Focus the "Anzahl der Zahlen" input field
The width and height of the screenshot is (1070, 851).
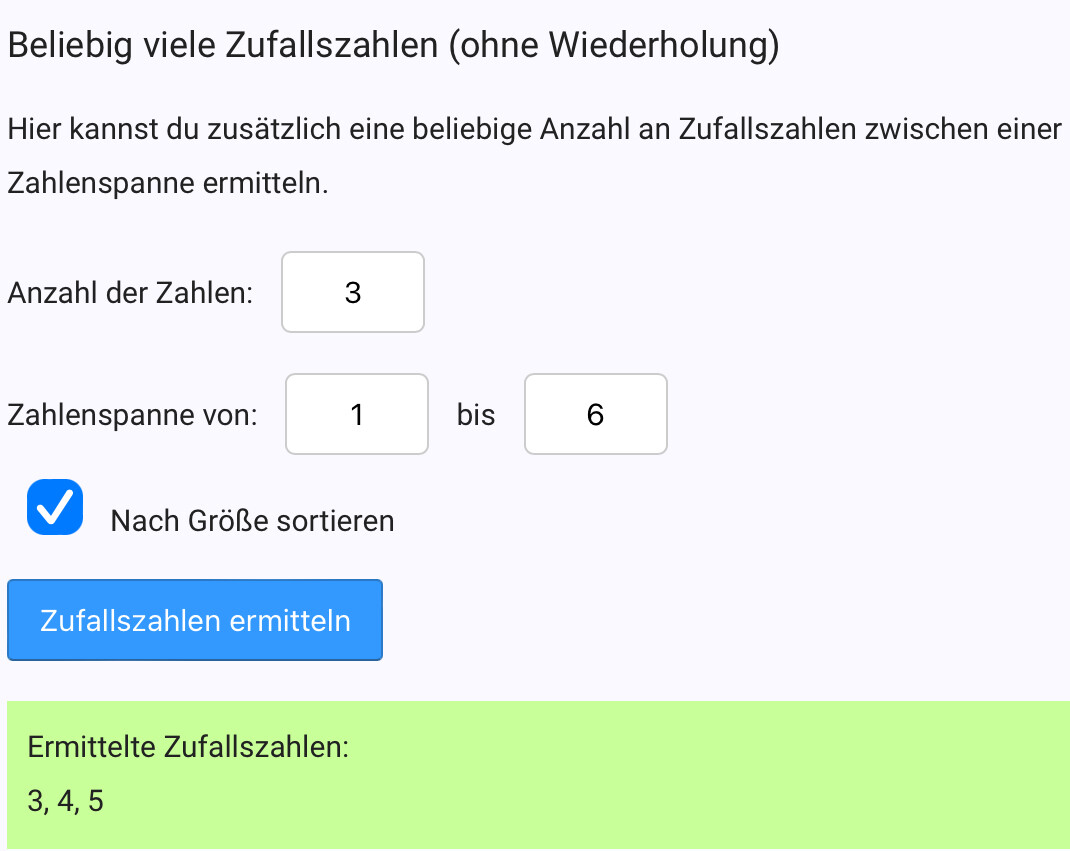coord(353,292)
